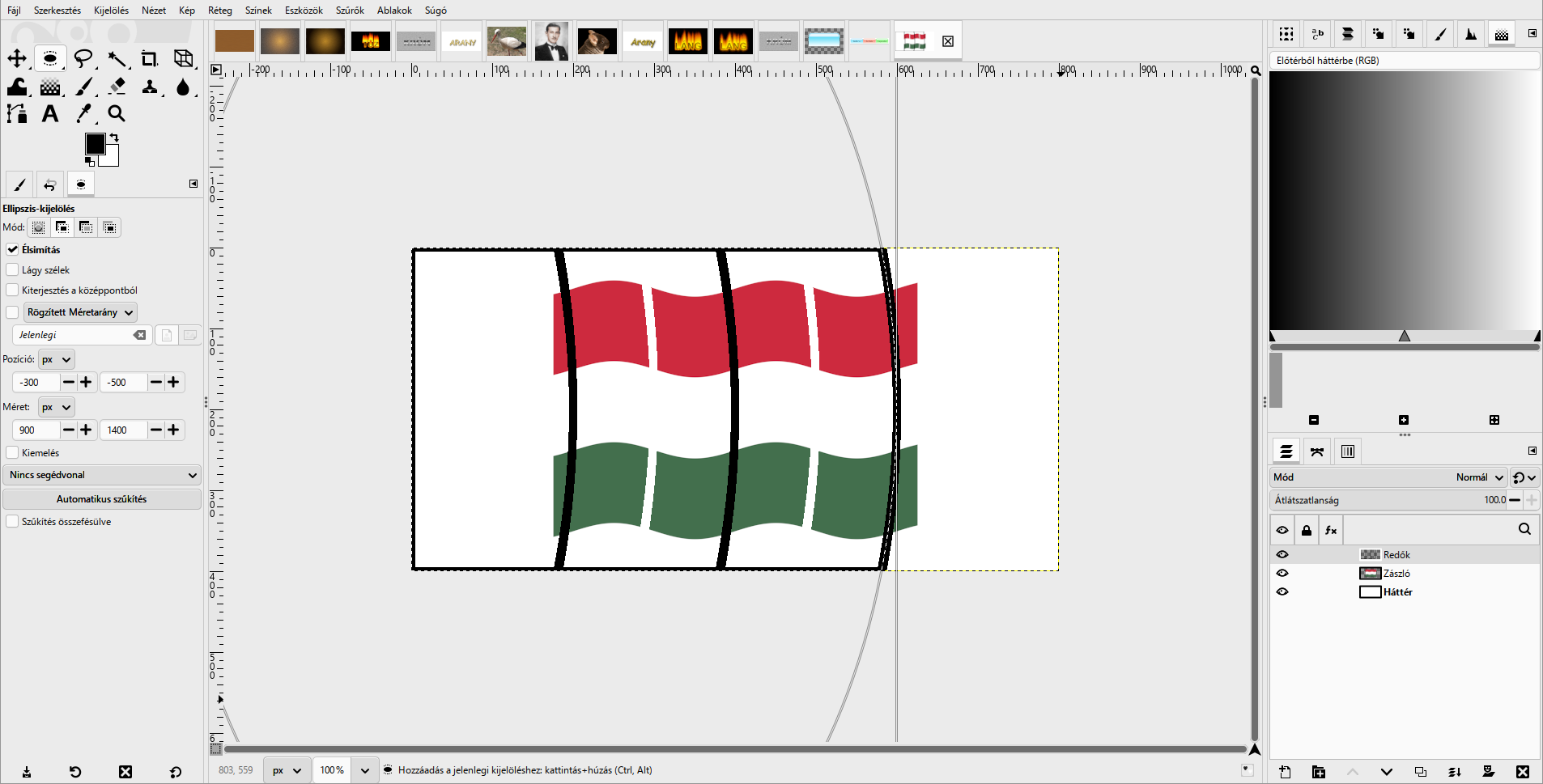Open the zoom percentage dropdown
Screen dimensions: 1543x784
pyautogui.click(x=365, y=770)
